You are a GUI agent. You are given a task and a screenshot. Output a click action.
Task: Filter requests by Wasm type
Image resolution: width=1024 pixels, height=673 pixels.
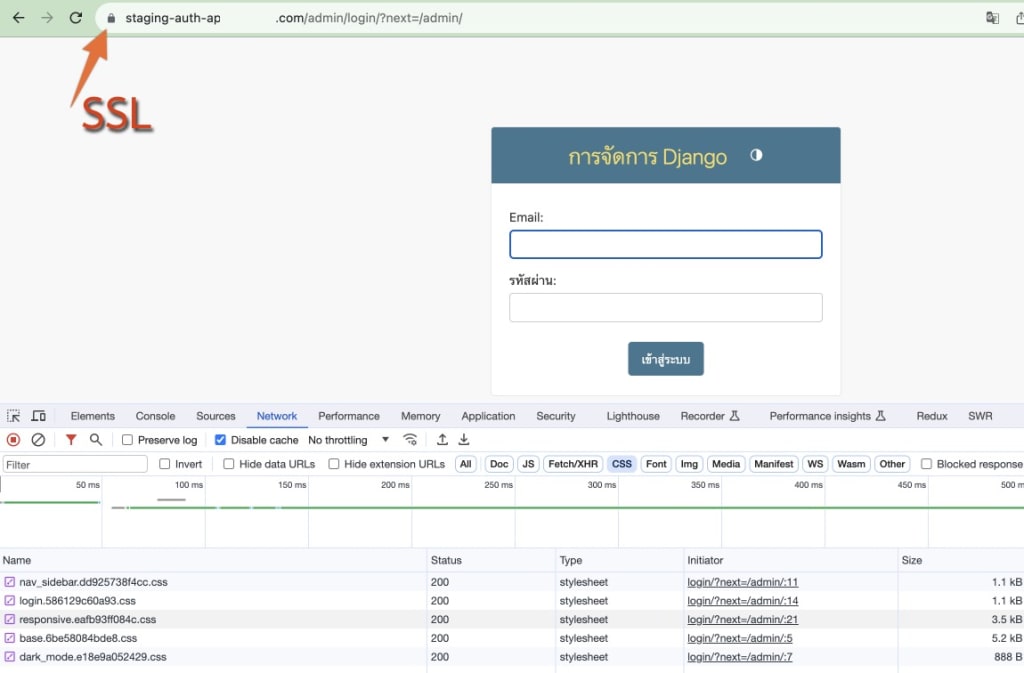851,464
